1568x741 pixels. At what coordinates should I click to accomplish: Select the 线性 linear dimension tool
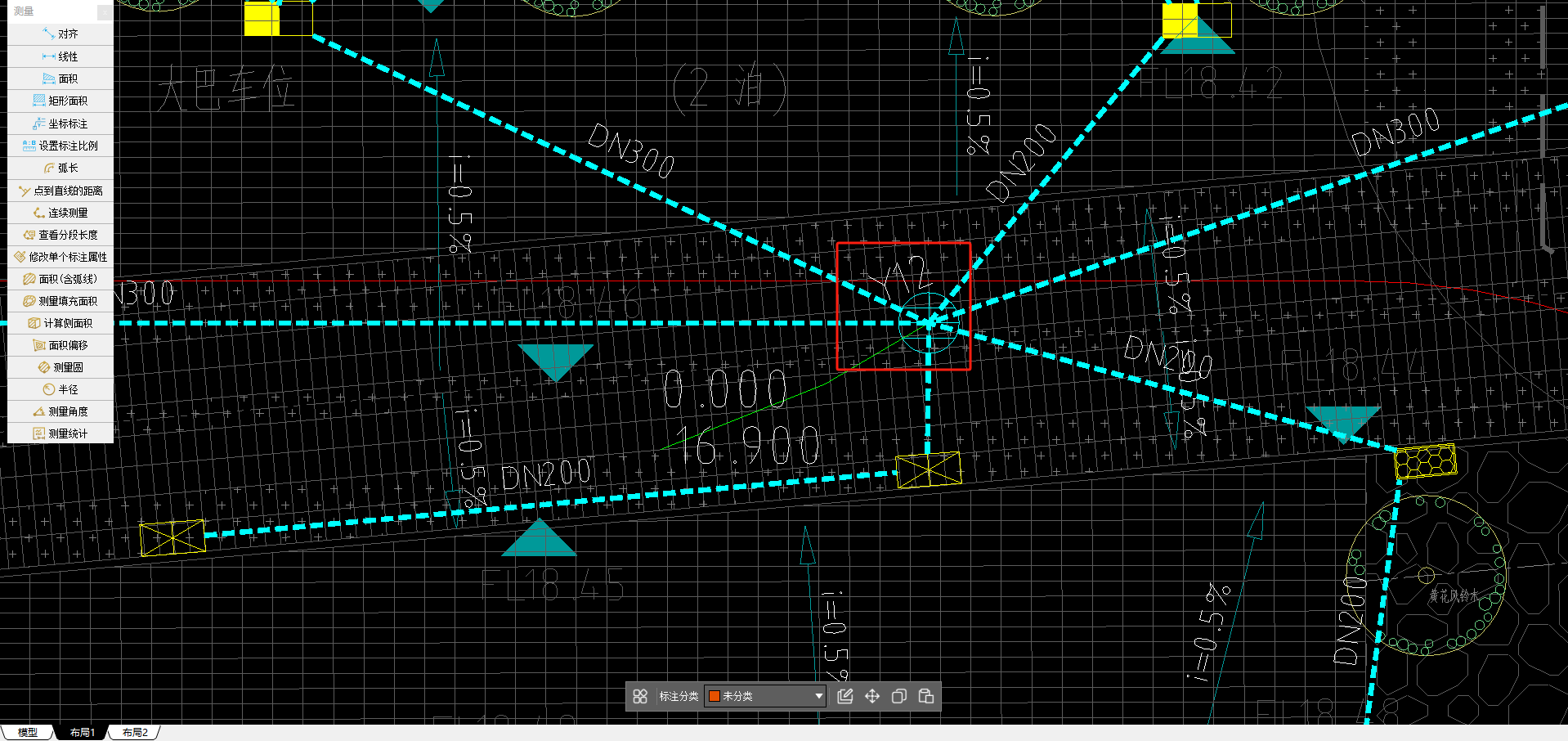tap(60, 56)
